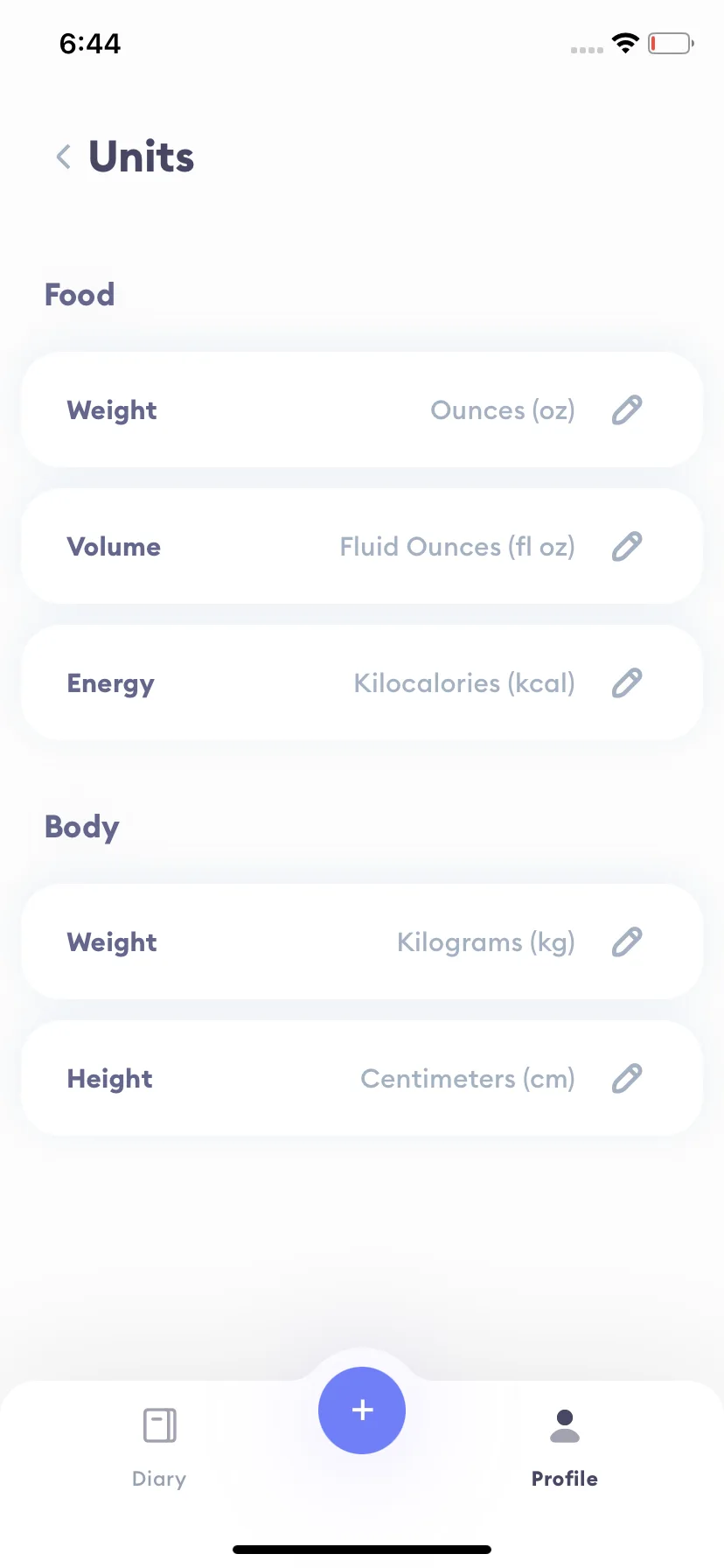Edit Energy unit pencil icon

[627, 682]
